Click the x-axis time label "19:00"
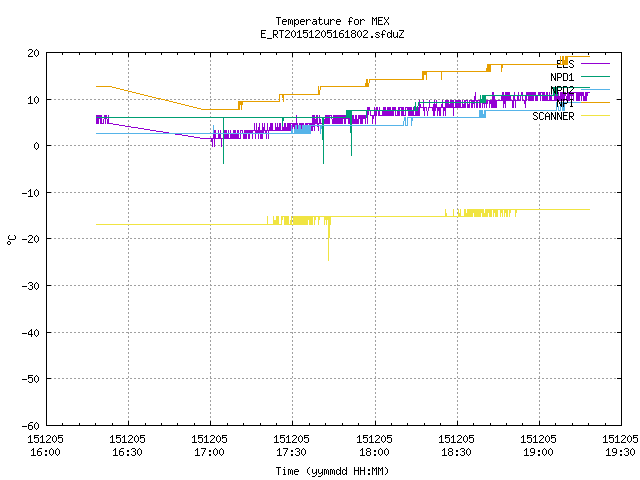 [x=538, y=452]
